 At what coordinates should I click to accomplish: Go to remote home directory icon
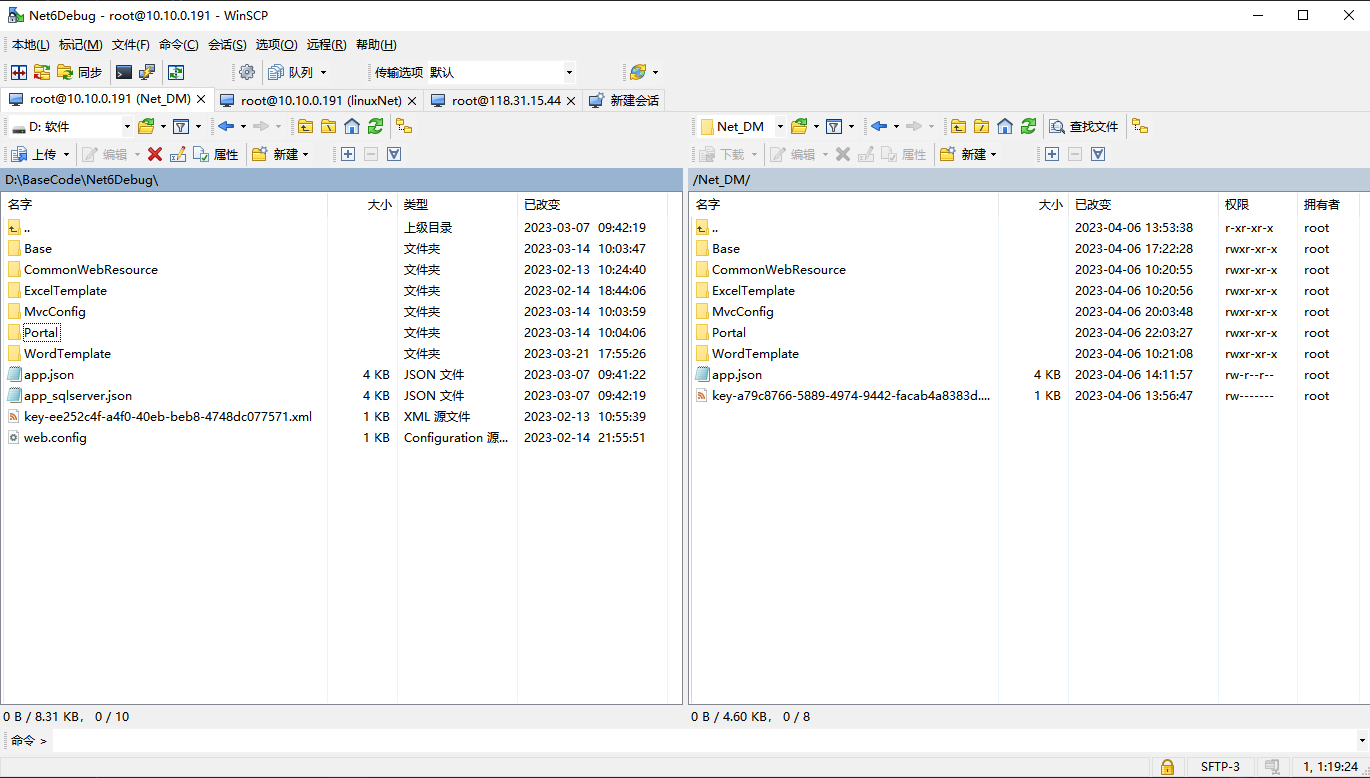click(x=1005, y=126)
